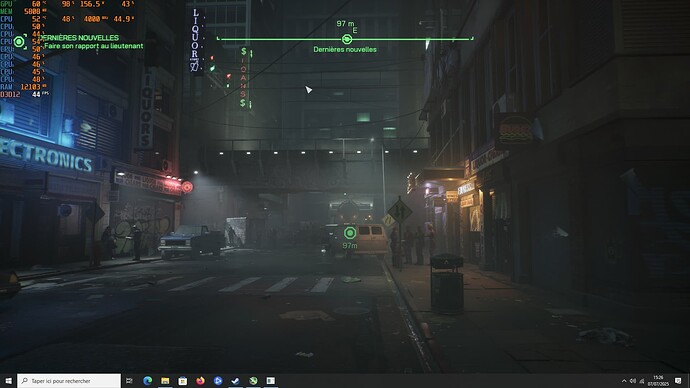Open Task View from the taskbar
Screen dimensions: 690x388
(x=129, y=381)
